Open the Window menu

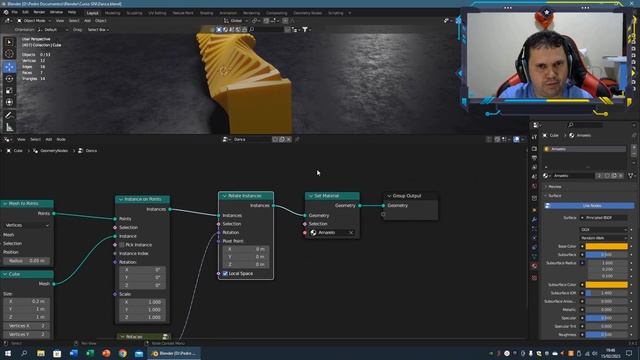[56, 13]
